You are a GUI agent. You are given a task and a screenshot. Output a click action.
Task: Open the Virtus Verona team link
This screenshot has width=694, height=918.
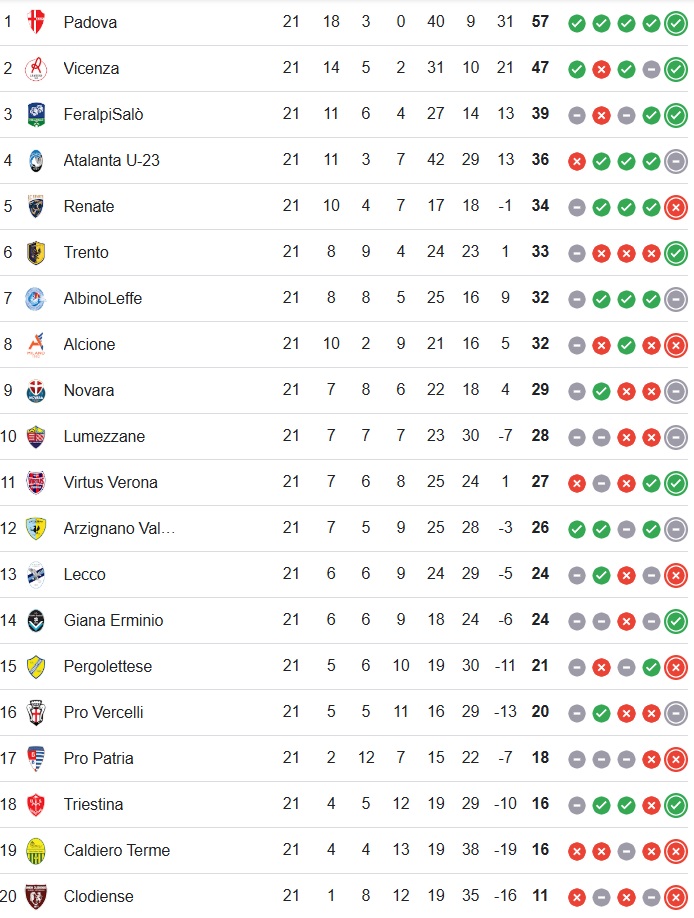click(111, 482)
